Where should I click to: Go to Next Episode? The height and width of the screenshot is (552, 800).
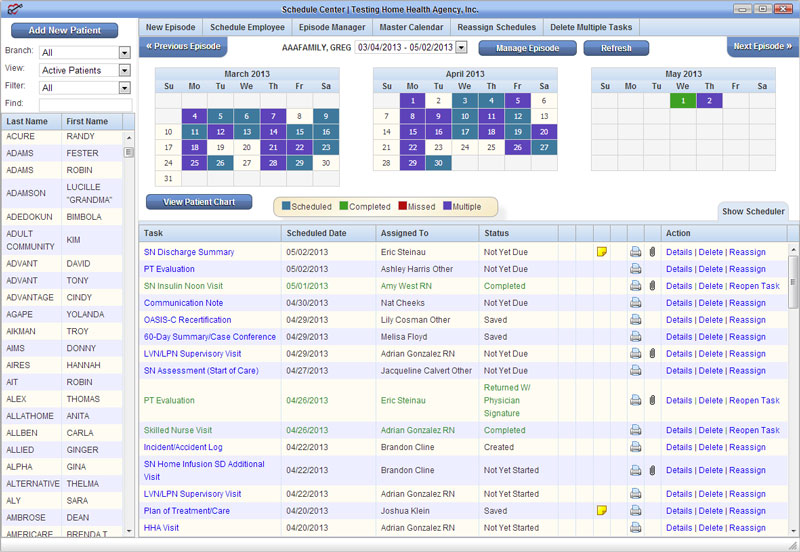[762, 46]
